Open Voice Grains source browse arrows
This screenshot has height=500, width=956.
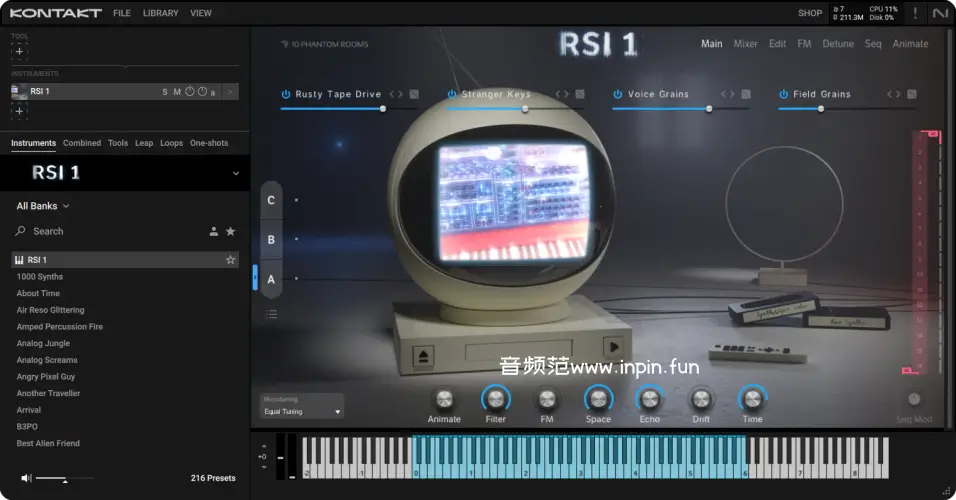coord(727,94)
